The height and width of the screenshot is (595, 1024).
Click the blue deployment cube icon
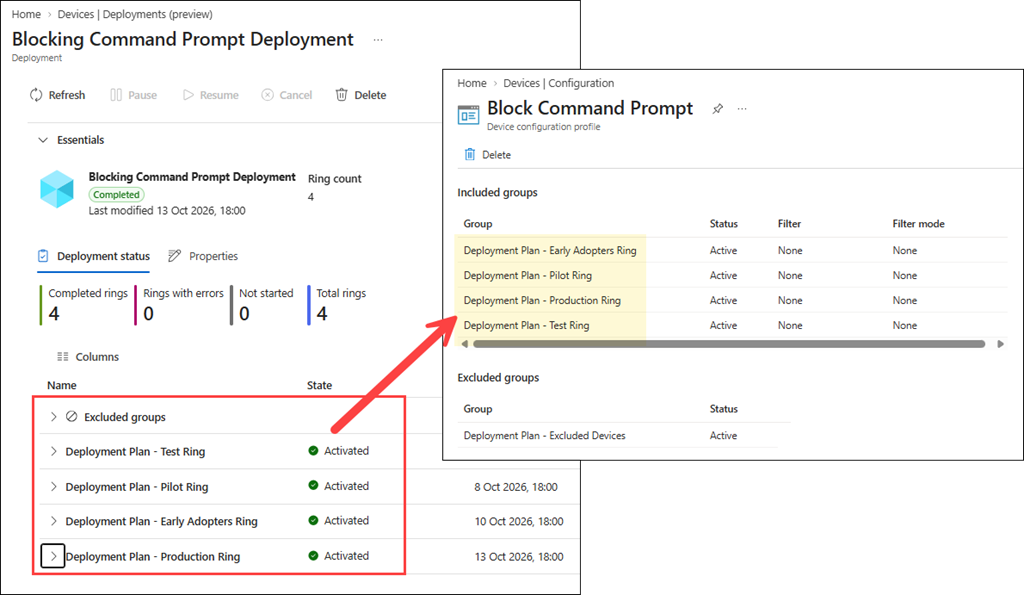pos(57,189)
